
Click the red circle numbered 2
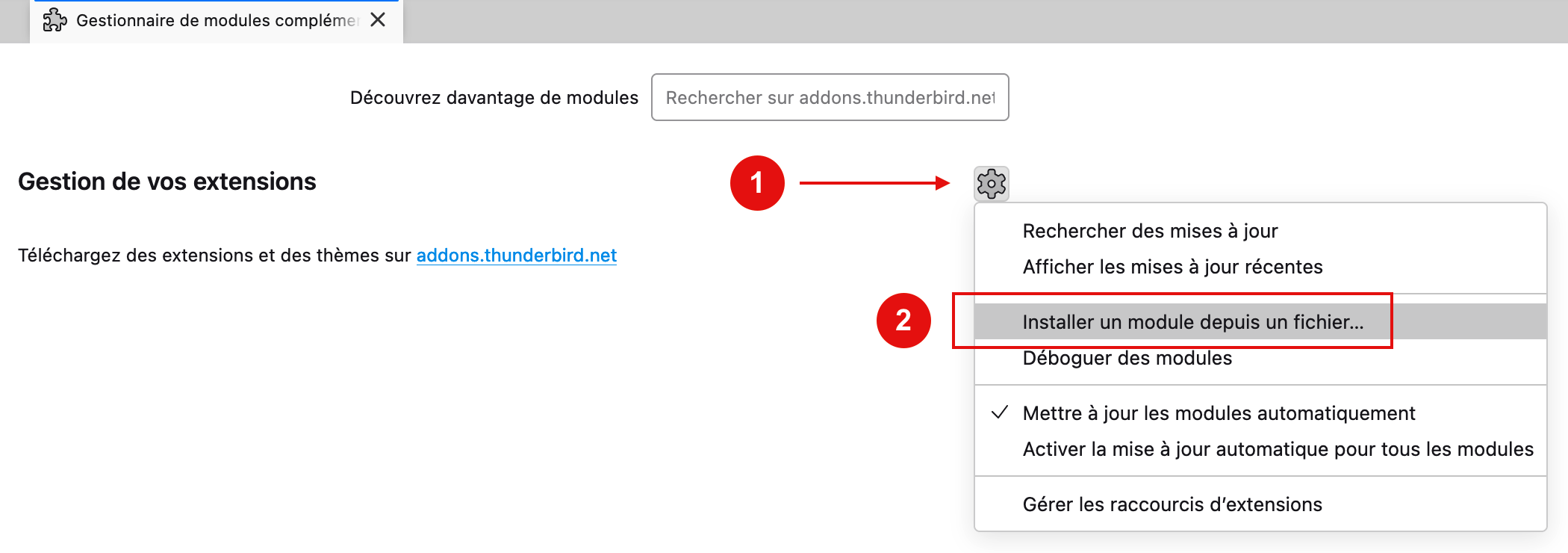[x=903, y=321]
